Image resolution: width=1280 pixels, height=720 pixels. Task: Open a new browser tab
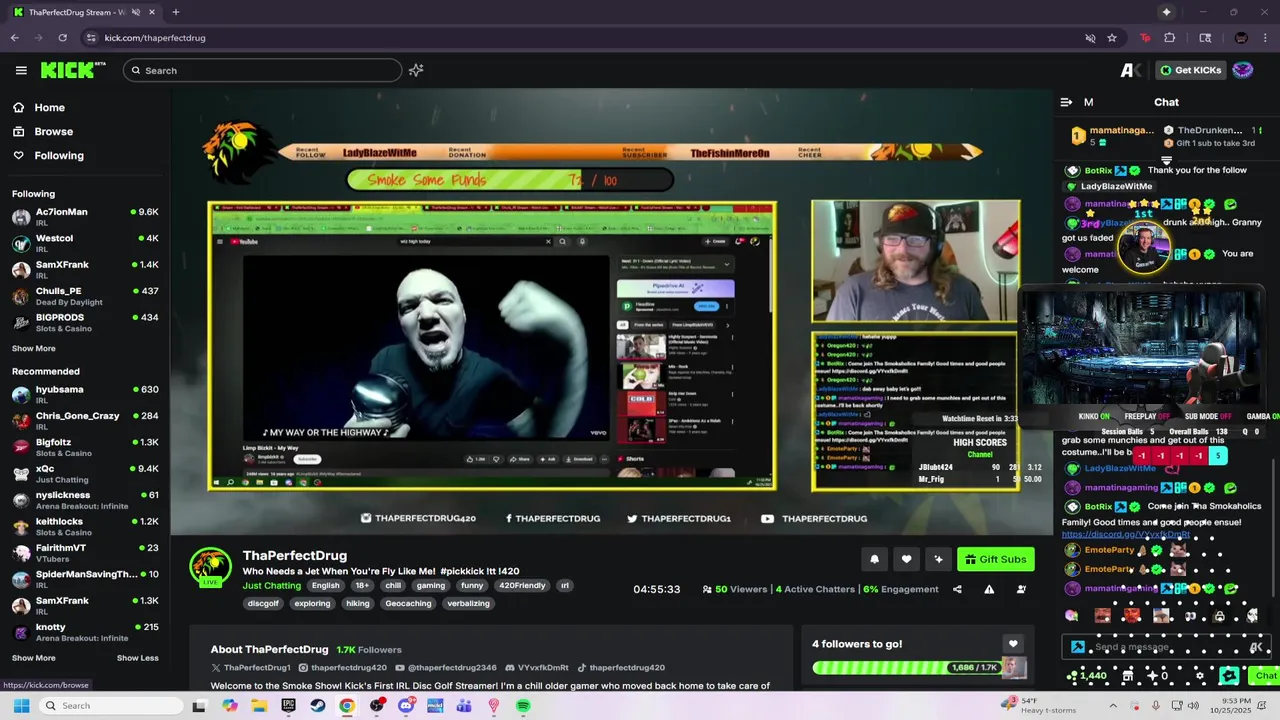point(175,12)
